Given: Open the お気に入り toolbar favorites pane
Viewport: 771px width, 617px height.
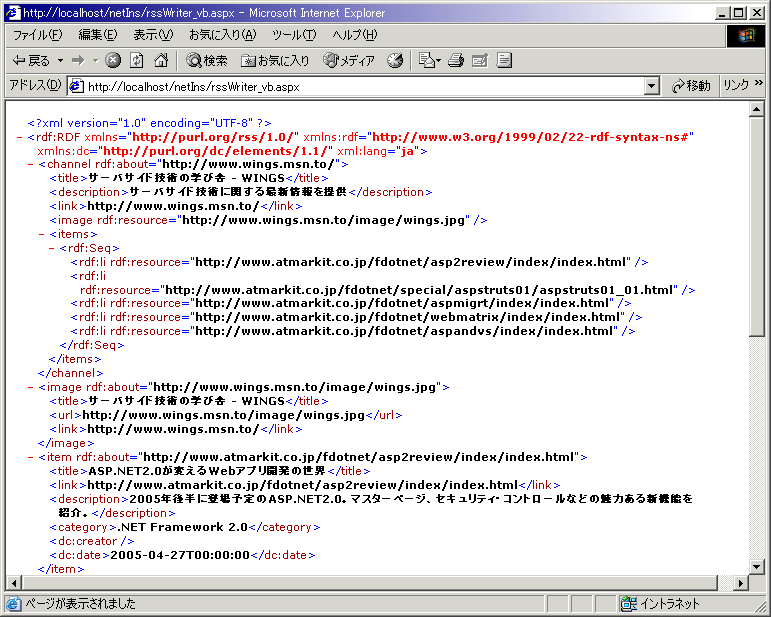Looking at the screenshot, I should point(275,60).
